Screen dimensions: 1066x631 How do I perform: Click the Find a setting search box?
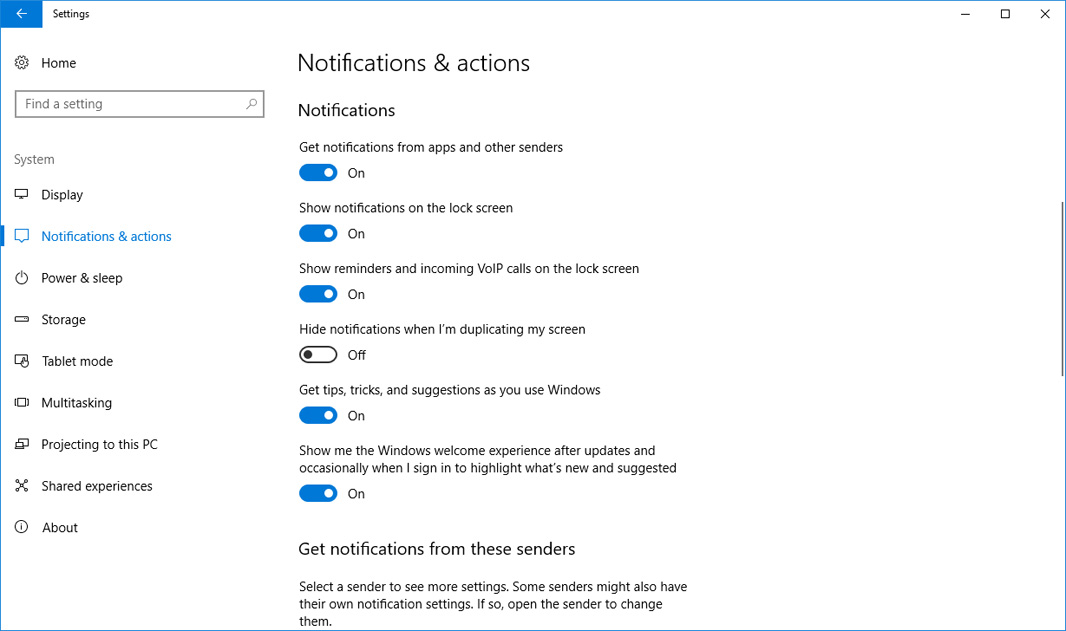(139, 104)
